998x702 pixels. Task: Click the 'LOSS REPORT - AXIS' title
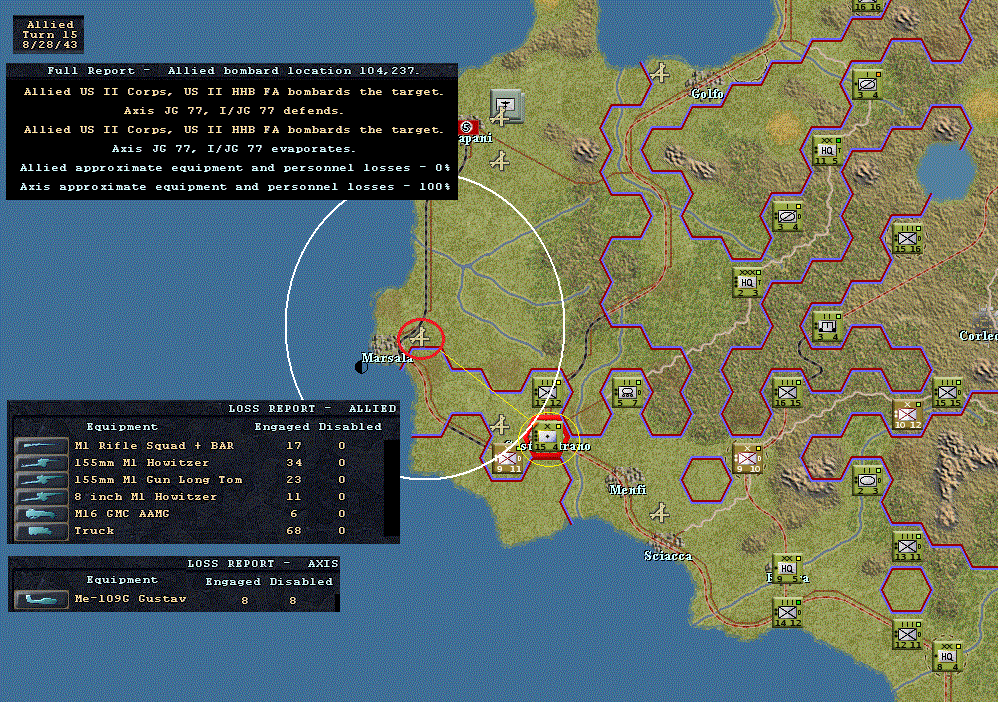click(x=262, y=564)
